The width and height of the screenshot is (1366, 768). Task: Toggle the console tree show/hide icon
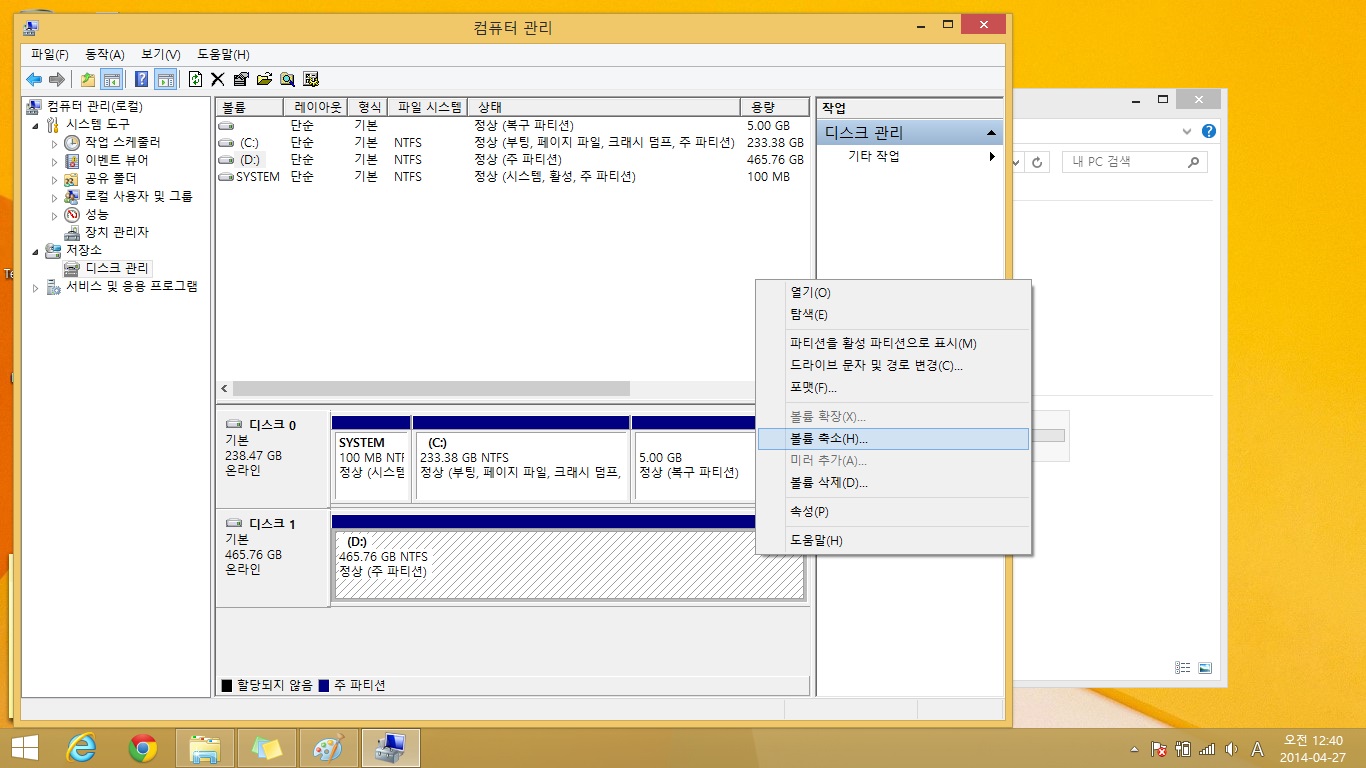coord(112,79)
